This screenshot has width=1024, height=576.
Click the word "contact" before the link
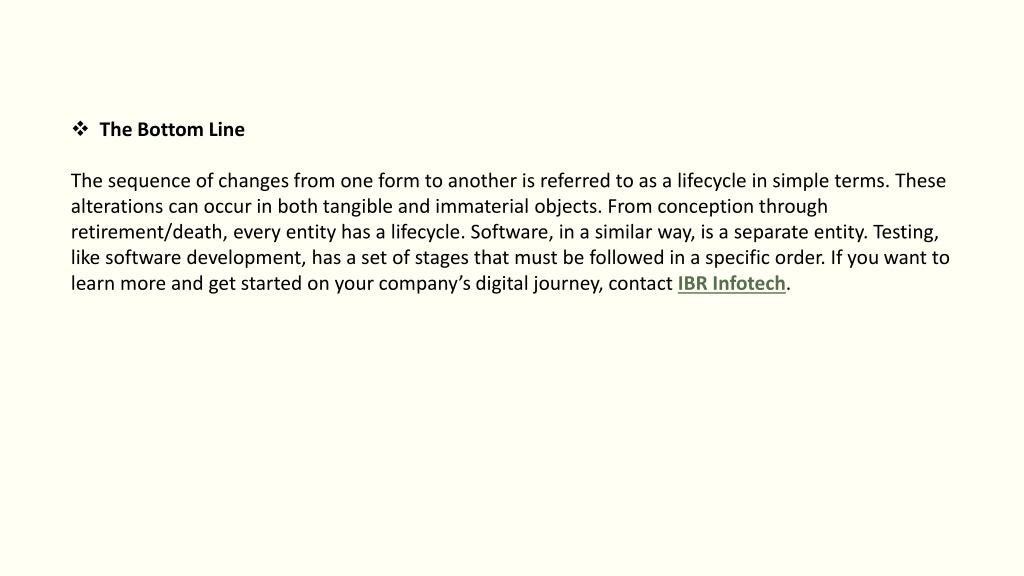pos(640,283)
